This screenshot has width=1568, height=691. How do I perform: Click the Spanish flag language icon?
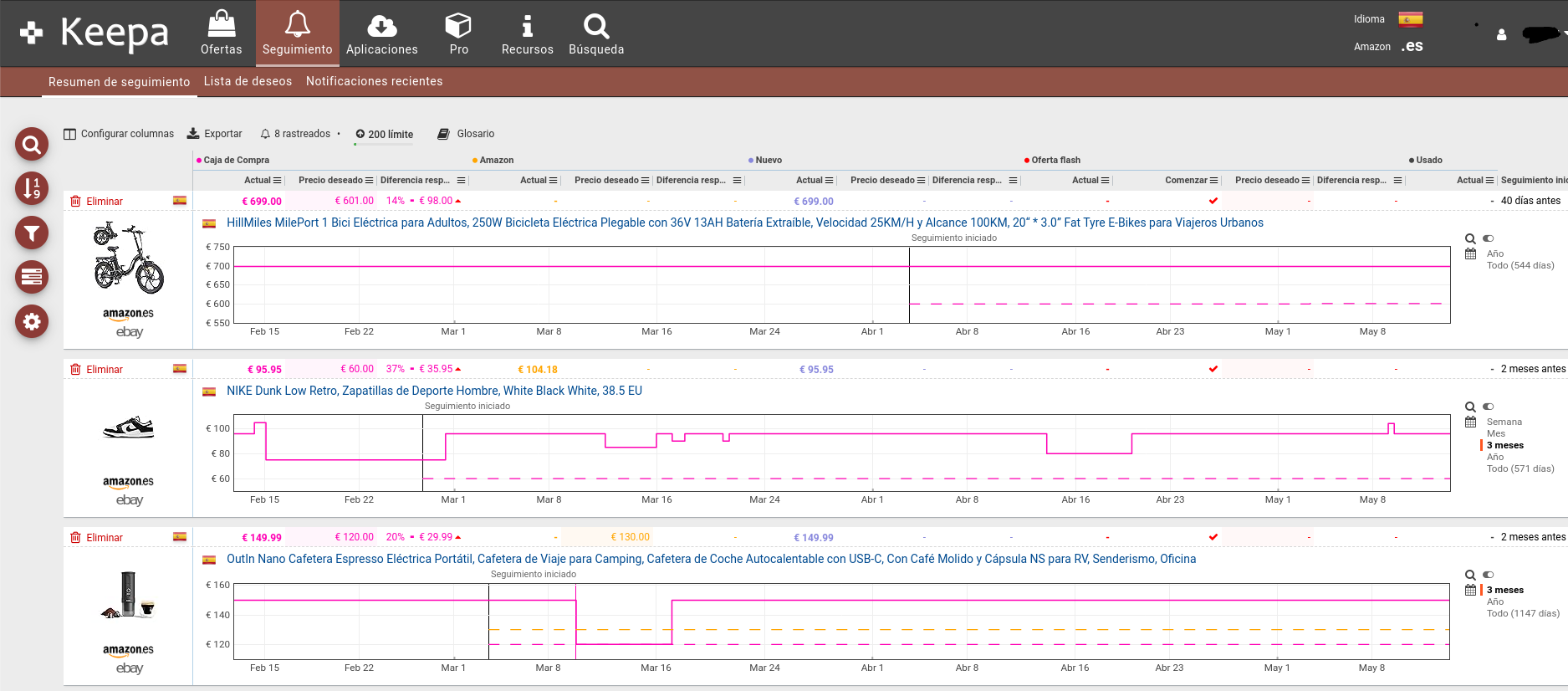point(1411,19)
